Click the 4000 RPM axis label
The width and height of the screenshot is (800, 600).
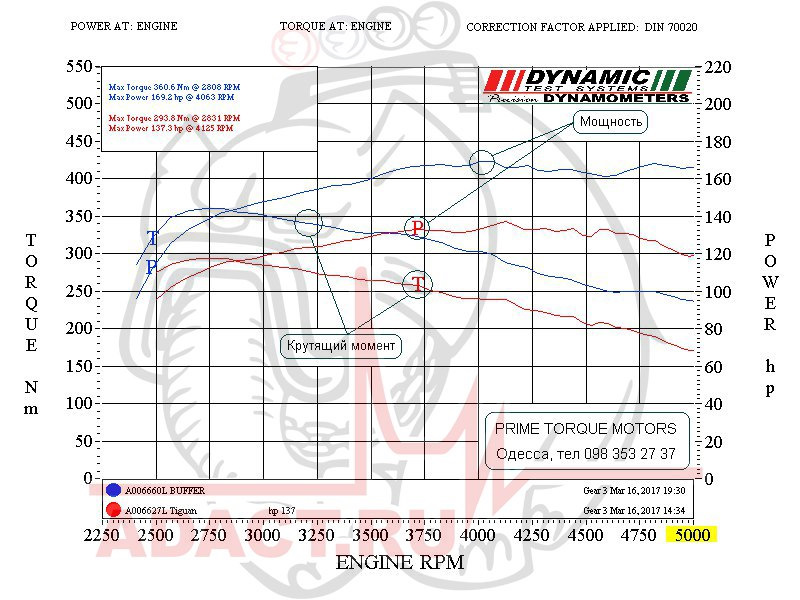[477, 535]
